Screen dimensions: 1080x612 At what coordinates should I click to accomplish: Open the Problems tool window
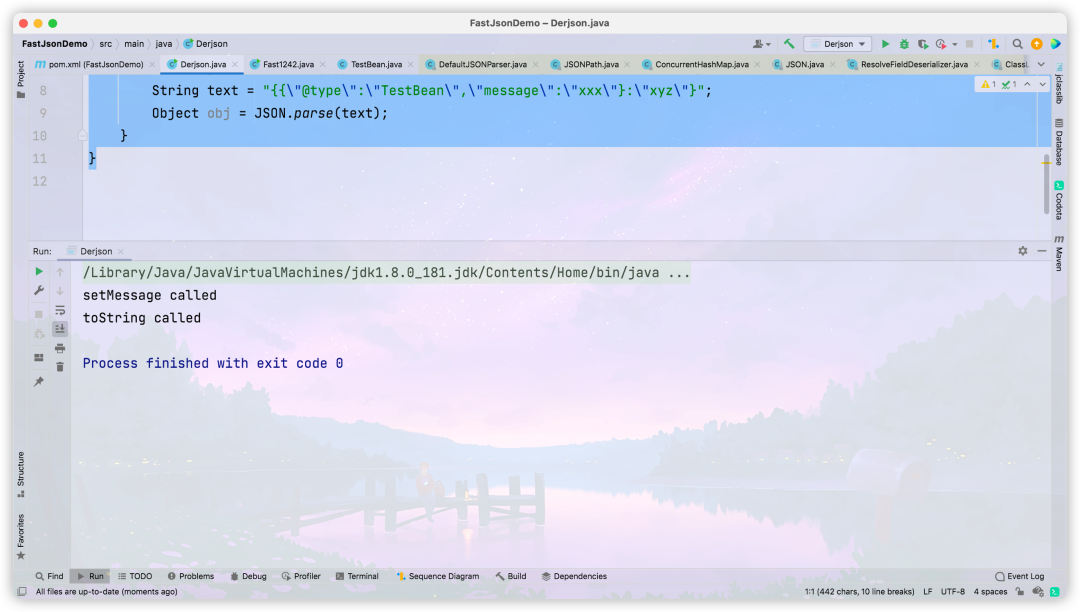point(191,576)
